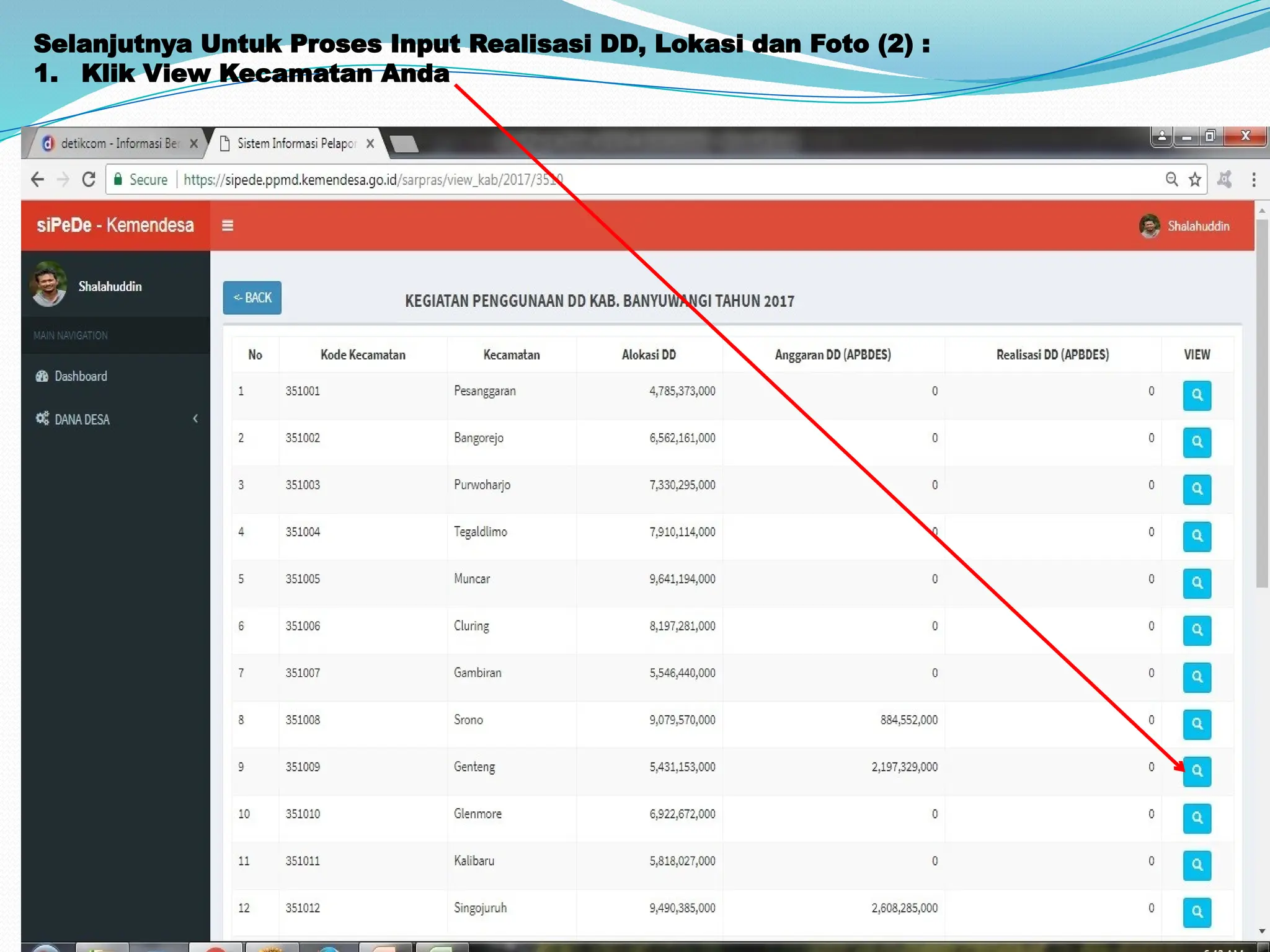Toggle the hamburger sidebar menu icon

point(228,226)
